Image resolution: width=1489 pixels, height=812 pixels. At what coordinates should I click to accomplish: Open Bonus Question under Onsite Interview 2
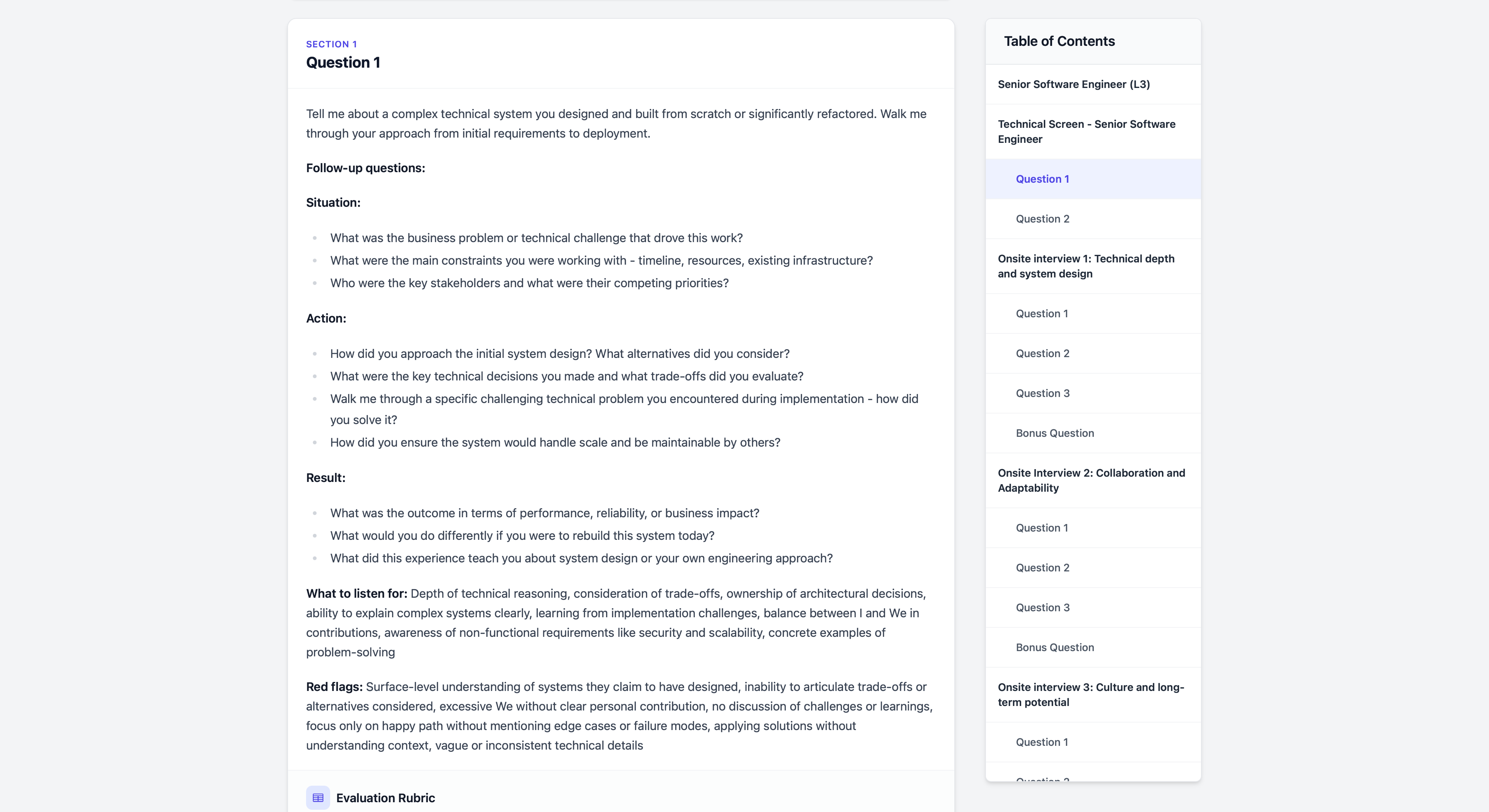(1054, 648)
